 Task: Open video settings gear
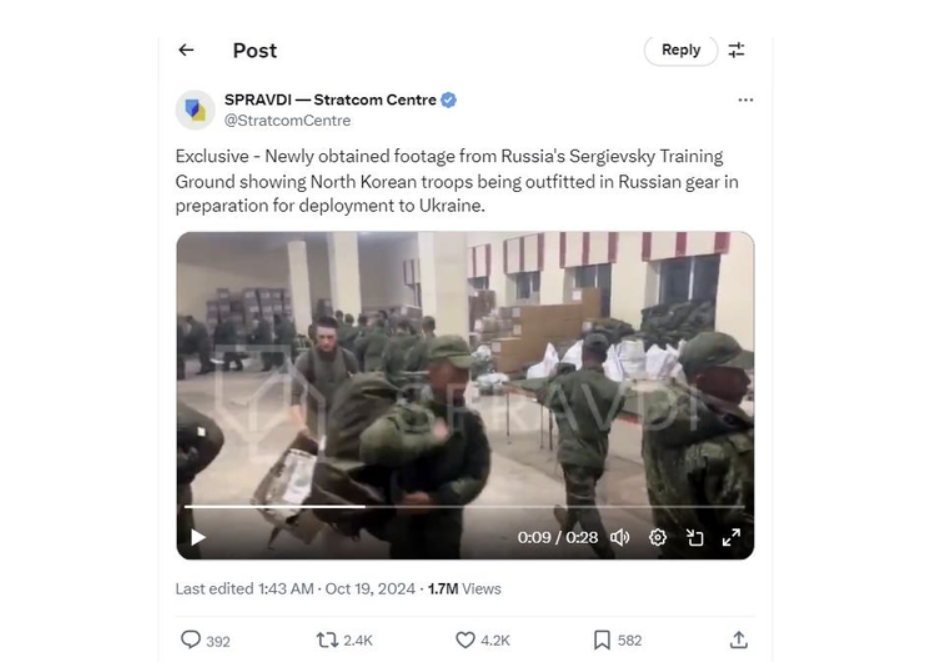coord(658,538)
